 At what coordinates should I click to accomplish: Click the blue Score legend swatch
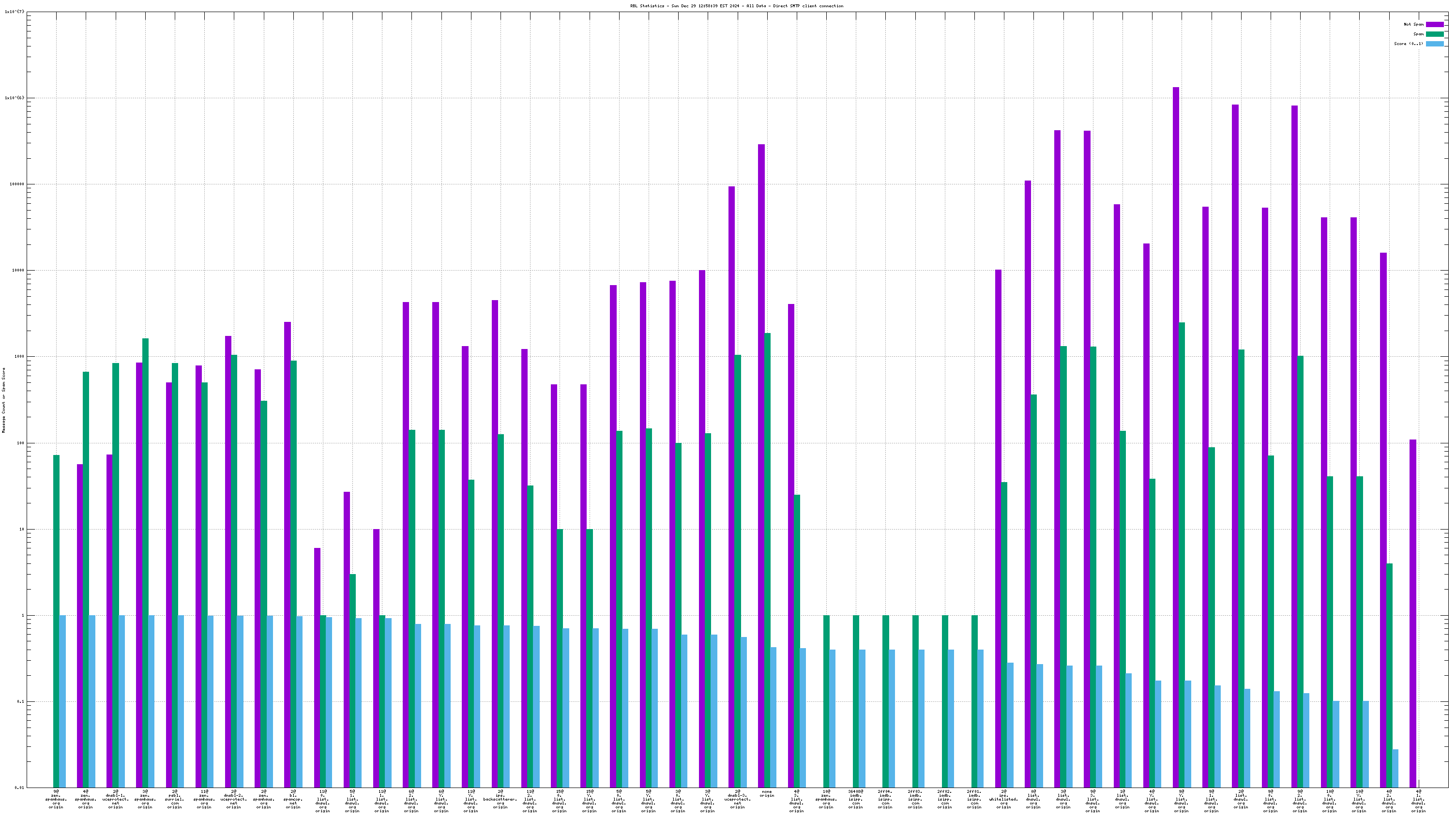[x=1435, y=44]
